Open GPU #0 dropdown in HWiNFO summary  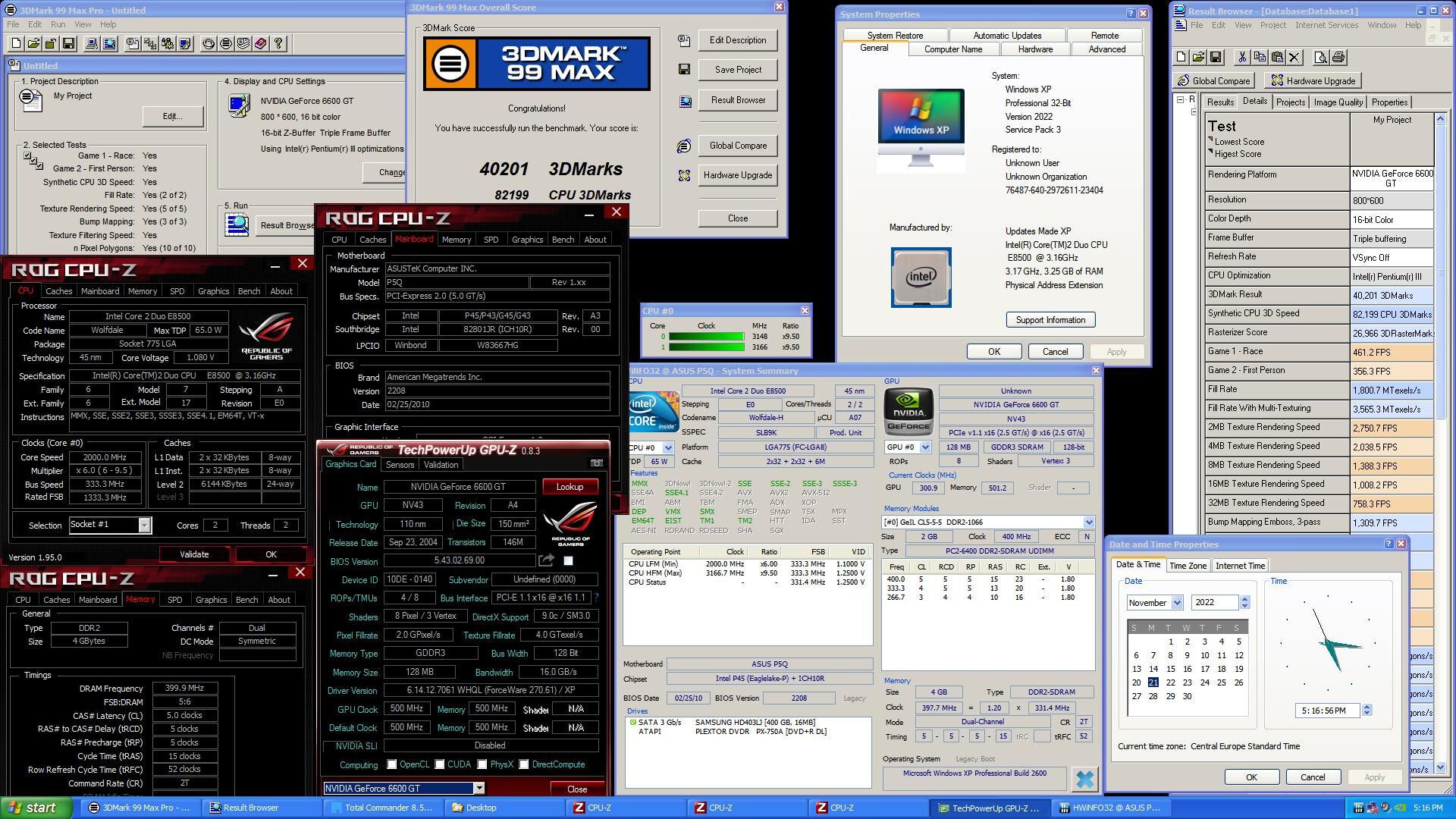925,447
